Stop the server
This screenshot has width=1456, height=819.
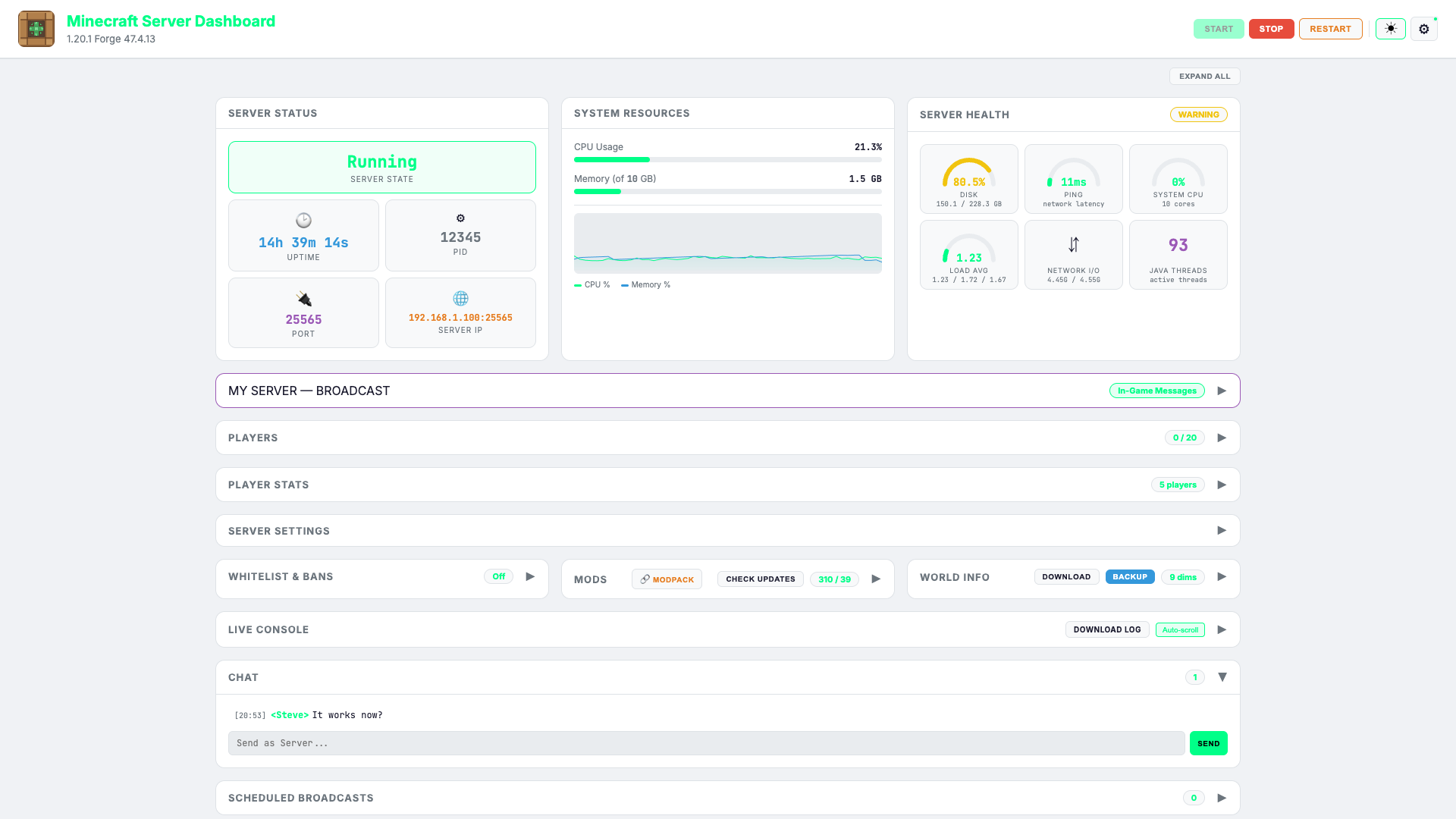point(1271,28)
